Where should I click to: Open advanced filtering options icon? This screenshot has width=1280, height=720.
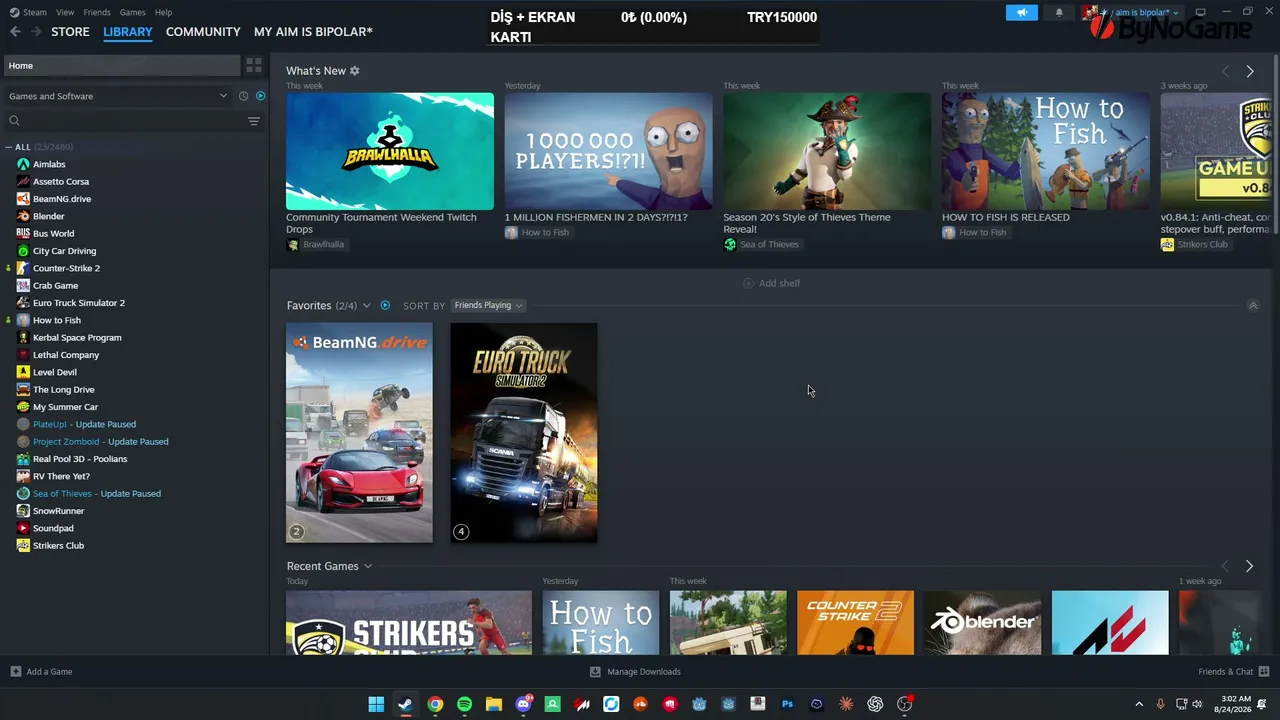[x=254, y=121]
